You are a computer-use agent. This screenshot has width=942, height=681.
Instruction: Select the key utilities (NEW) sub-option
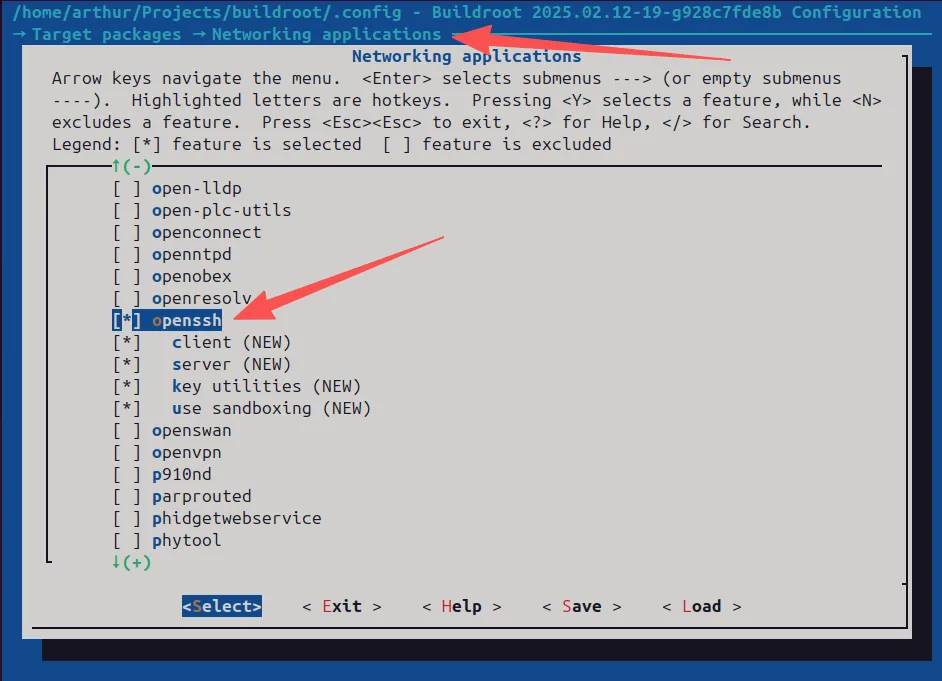(266, 387)
